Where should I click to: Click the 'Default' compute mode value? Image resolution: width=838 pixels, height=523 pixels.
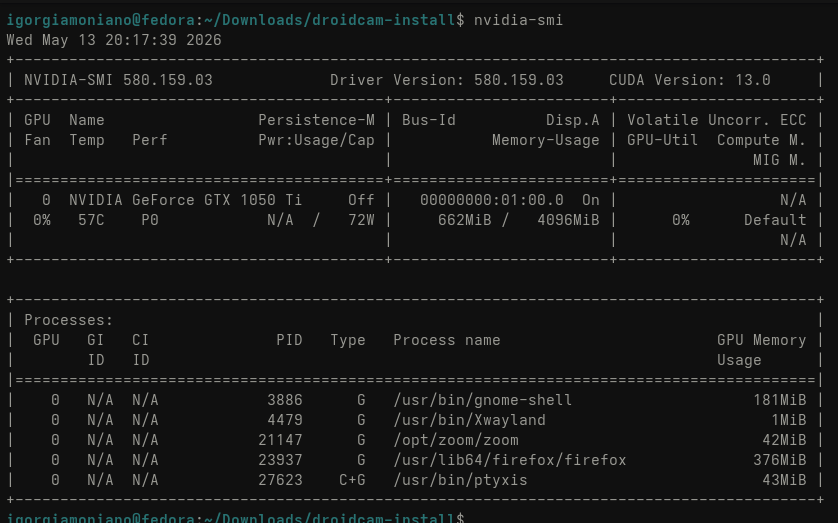point(775,220)
